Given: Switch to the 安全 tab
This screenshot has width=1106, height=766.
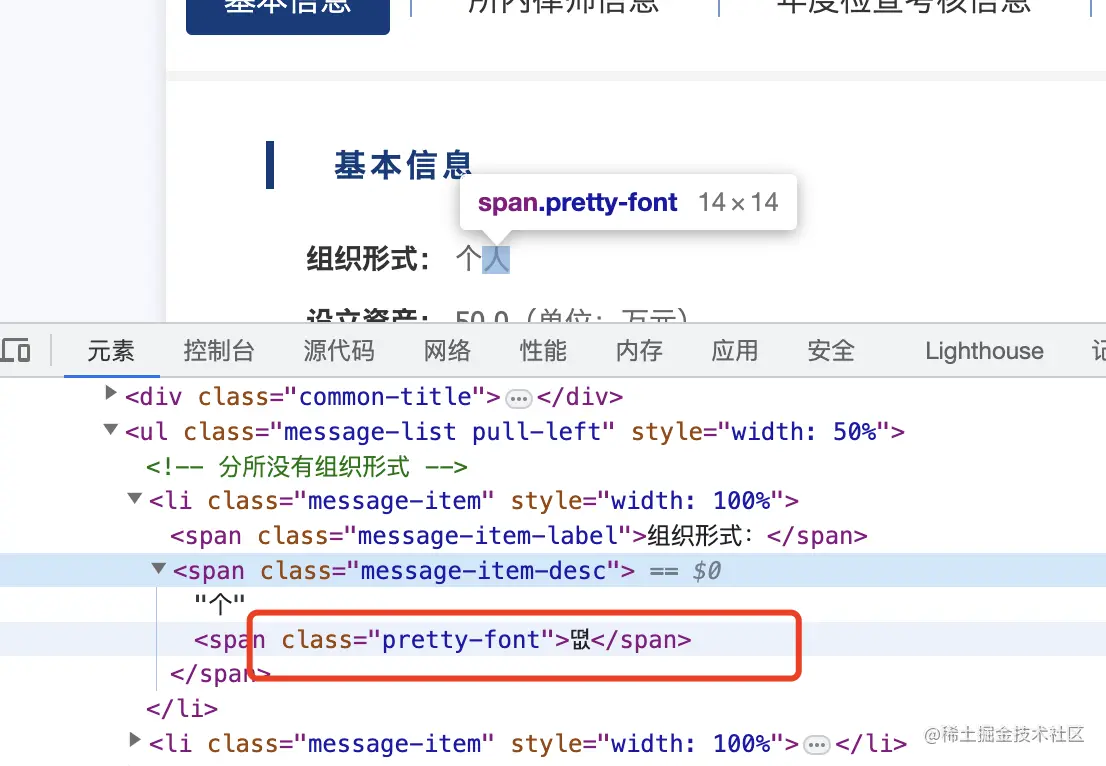Looking at the screenshot, I should pyautogui.click(x=831, y=351).
